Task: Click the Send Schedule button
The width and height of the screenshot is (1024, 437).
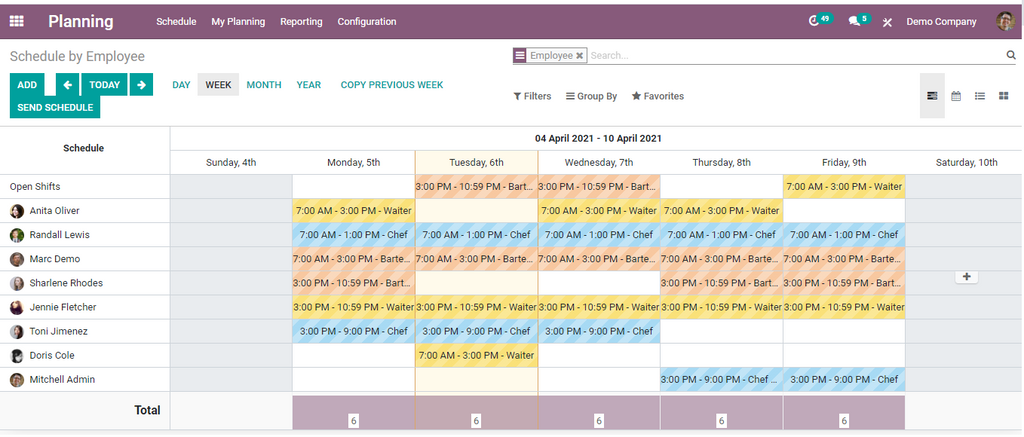Action: pyautogui.click(x=55, y=107)
